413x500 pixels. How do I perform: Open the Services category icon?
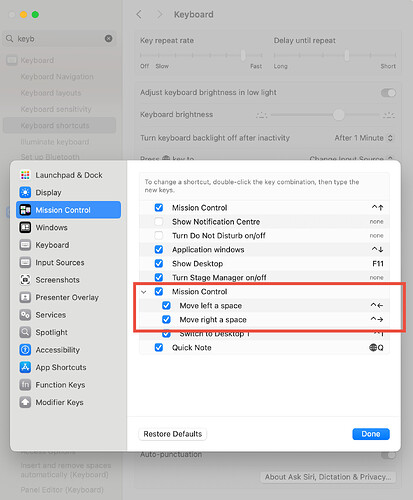[x=25, y=315]
